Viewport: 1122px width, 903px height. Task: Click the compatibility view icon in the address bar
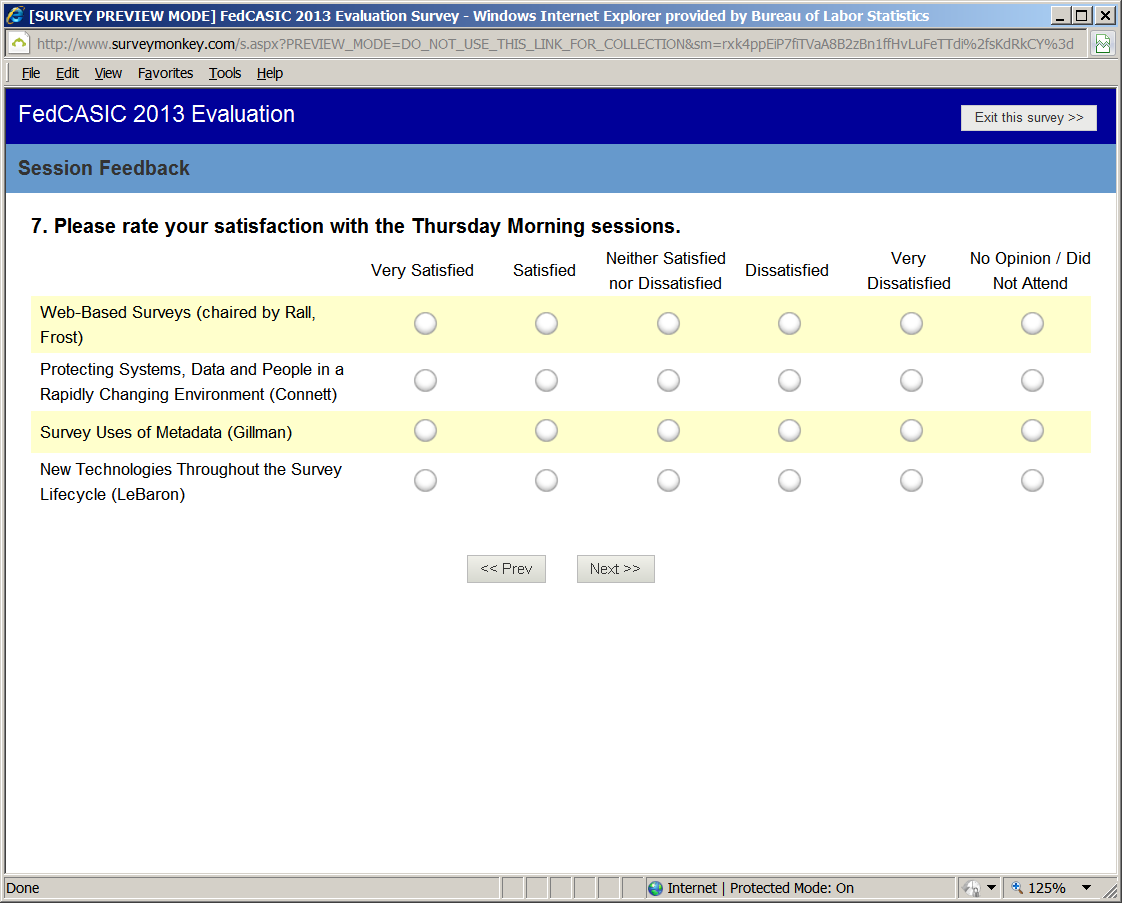click(x=1103, y=44)
